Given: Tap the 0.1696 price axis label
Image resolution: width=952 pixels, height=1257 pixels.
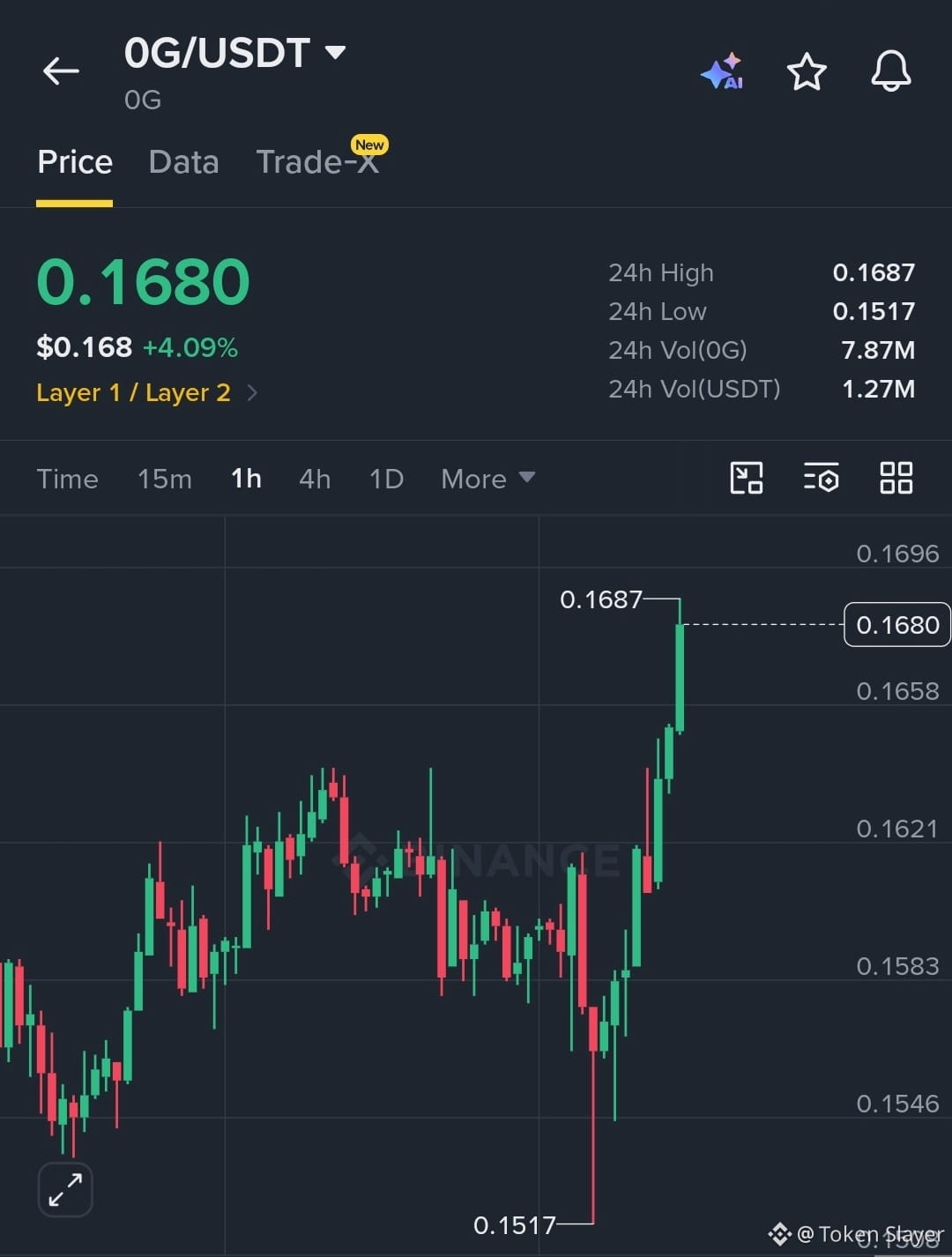Looking at the screenshot, I should click(x=897, y=554).
